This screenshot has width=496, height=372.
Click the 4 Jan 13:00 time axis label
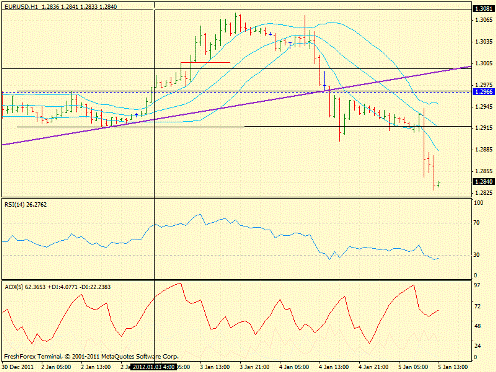coord(334,367)
